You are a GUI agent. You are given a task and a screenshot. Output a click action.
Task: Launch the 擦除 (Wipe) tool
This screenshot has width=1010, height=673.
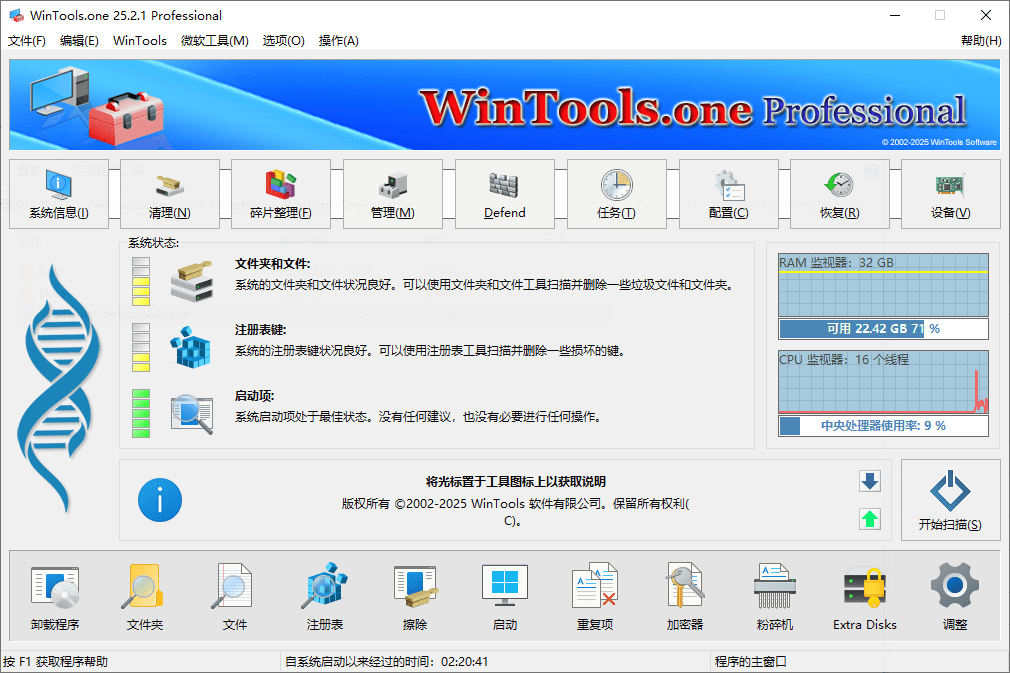click(x=414, y=596)
